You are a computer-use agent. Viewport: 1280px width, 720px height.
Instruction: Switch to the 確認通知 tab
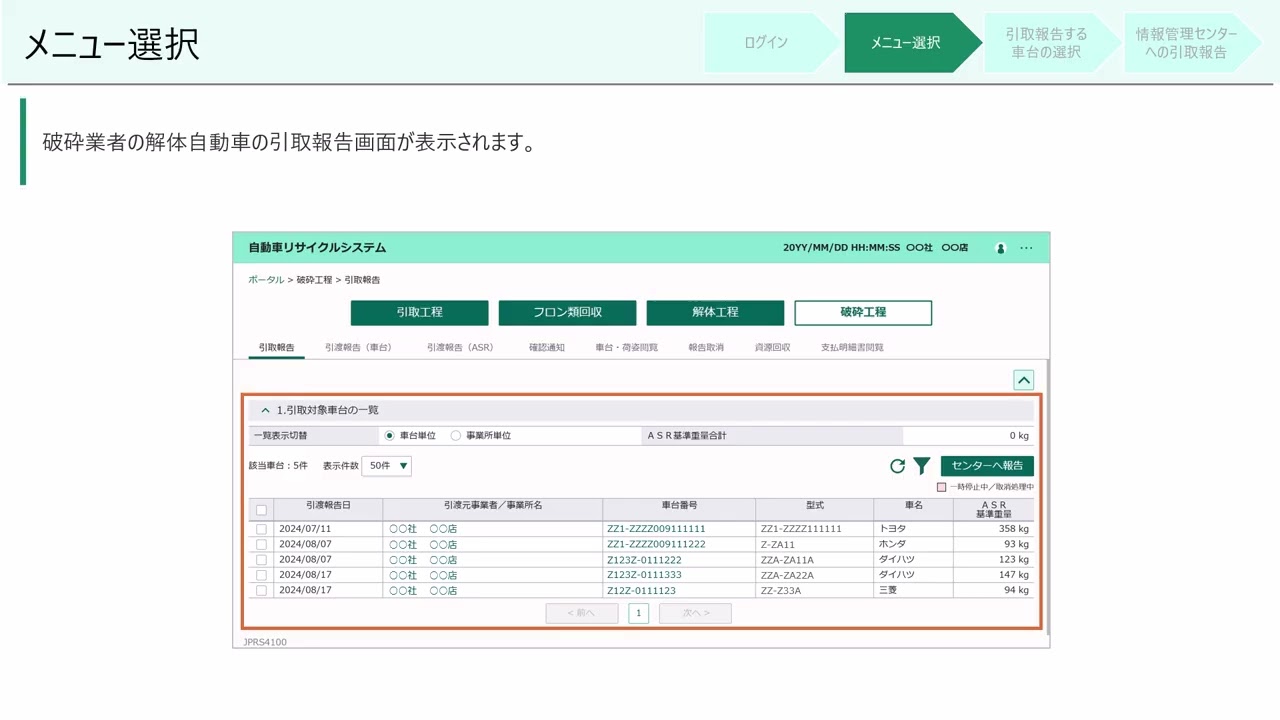click(x=547, y=348)
